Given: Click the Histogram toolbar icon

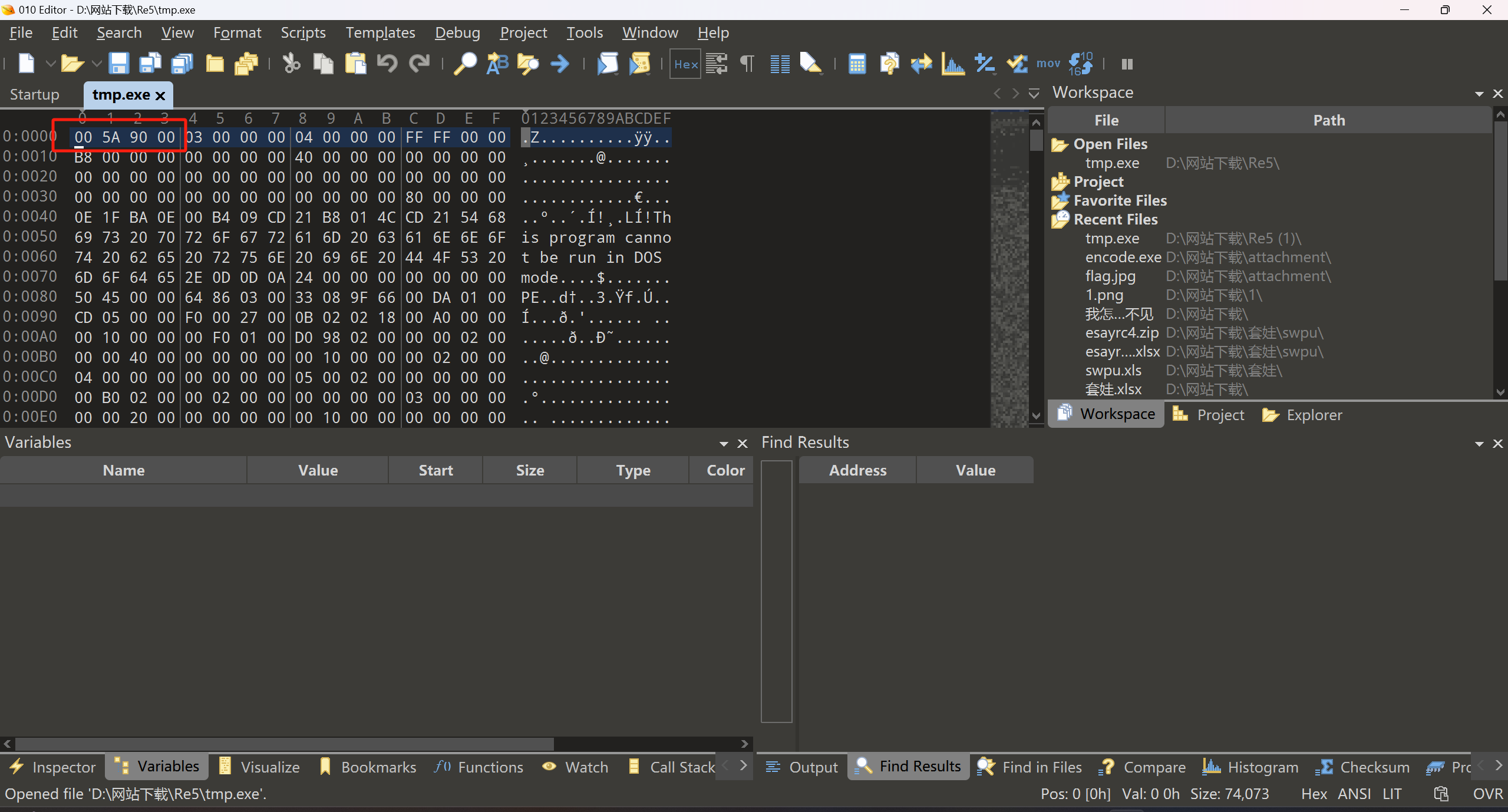Looking at the screenshot, I should (x=953, y=64).
